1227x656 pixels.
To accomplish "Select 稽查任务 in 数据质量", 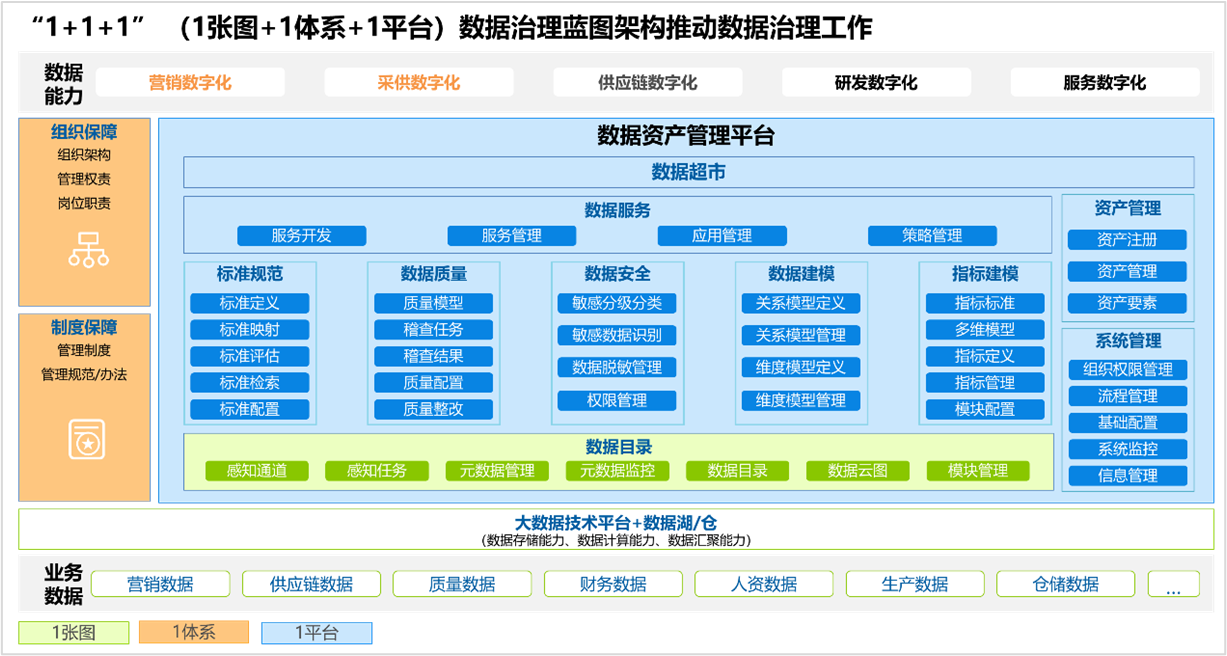I will point(433,330).
